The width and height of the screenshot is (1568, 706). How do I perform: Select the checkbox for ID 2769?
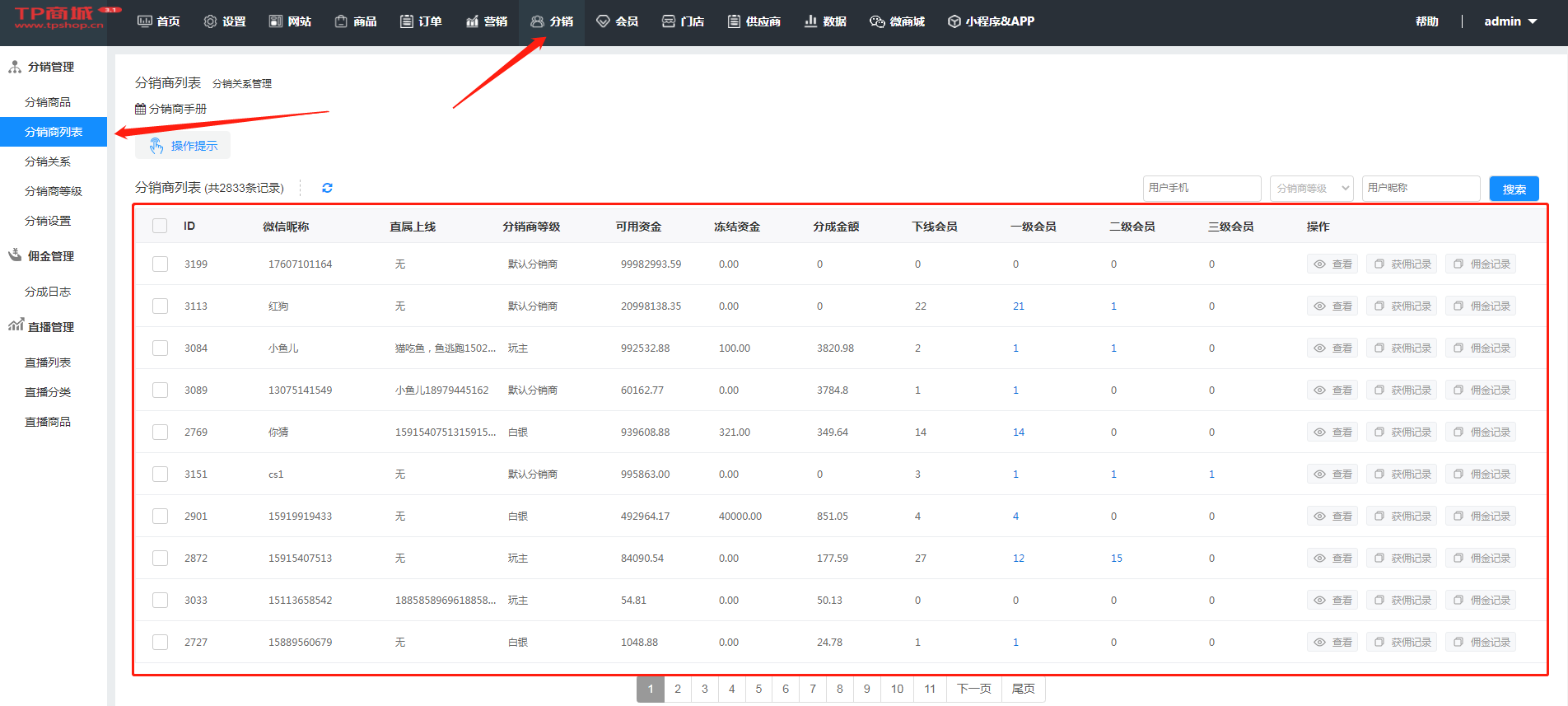pos(160,432)
